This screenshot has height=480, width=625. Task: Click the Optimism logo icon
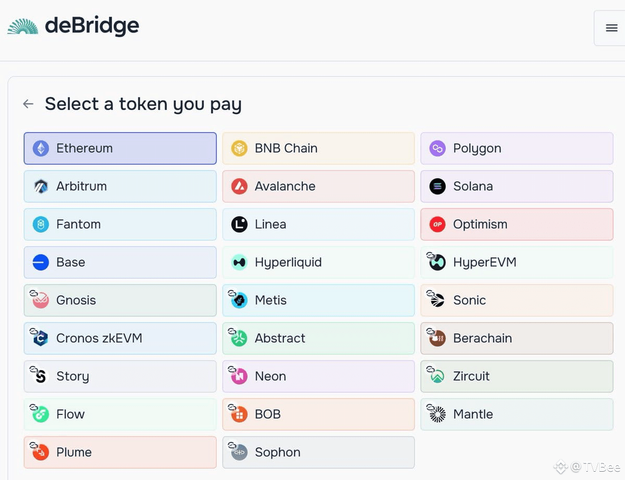point(437,225)
